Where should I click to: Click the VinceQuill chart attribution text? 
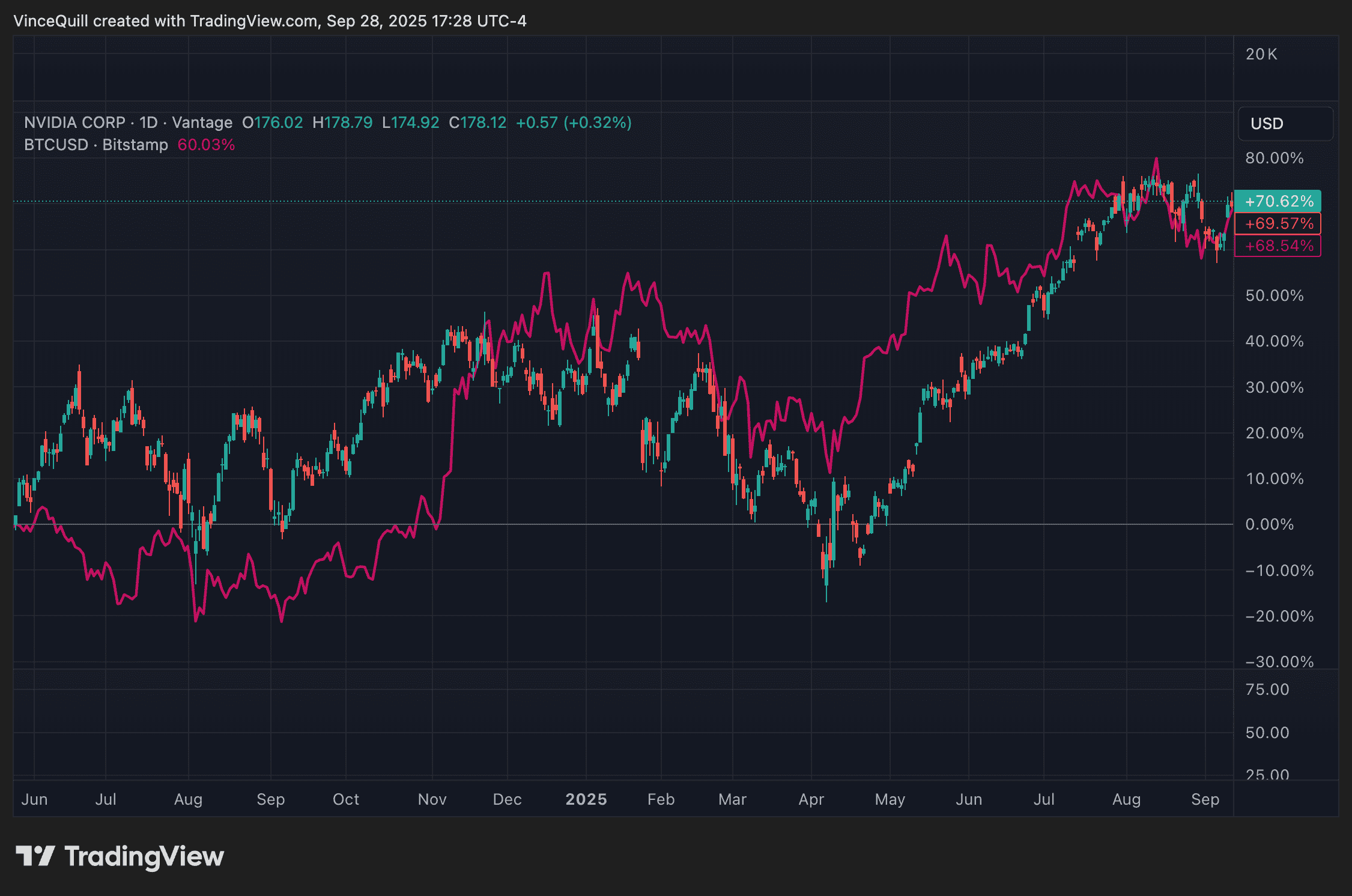tap(269, 21)
